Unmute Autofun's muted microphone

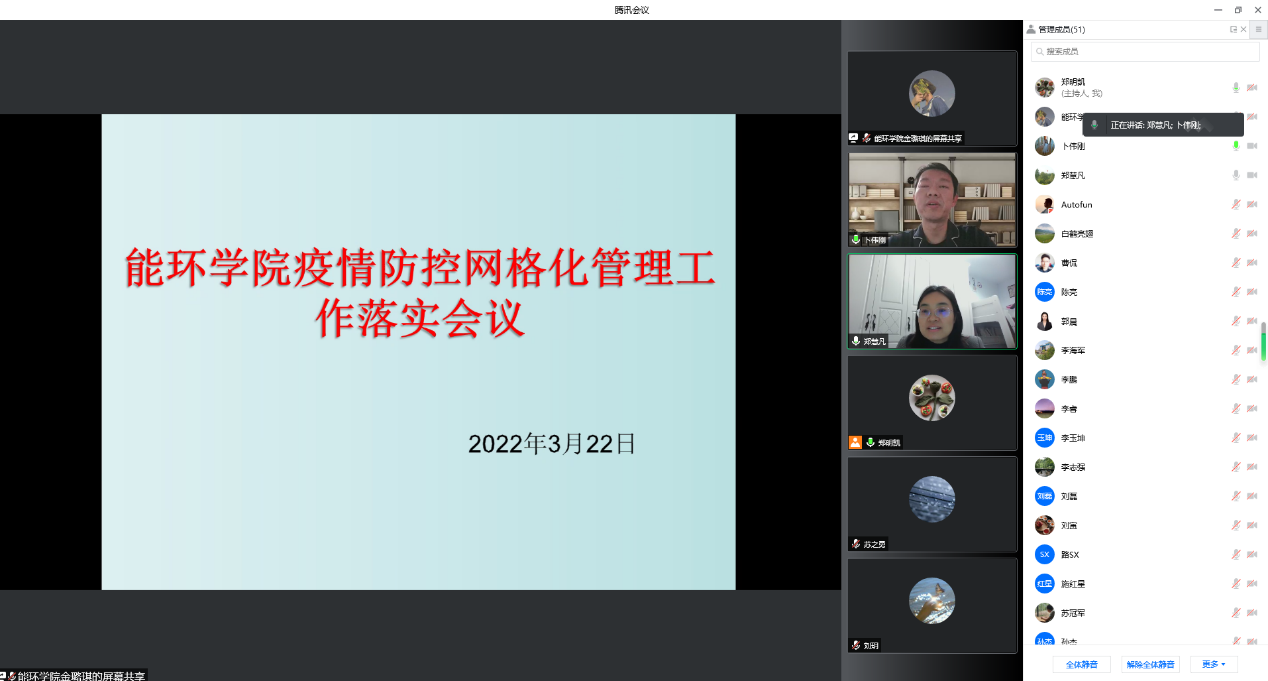click(1236, 205)
